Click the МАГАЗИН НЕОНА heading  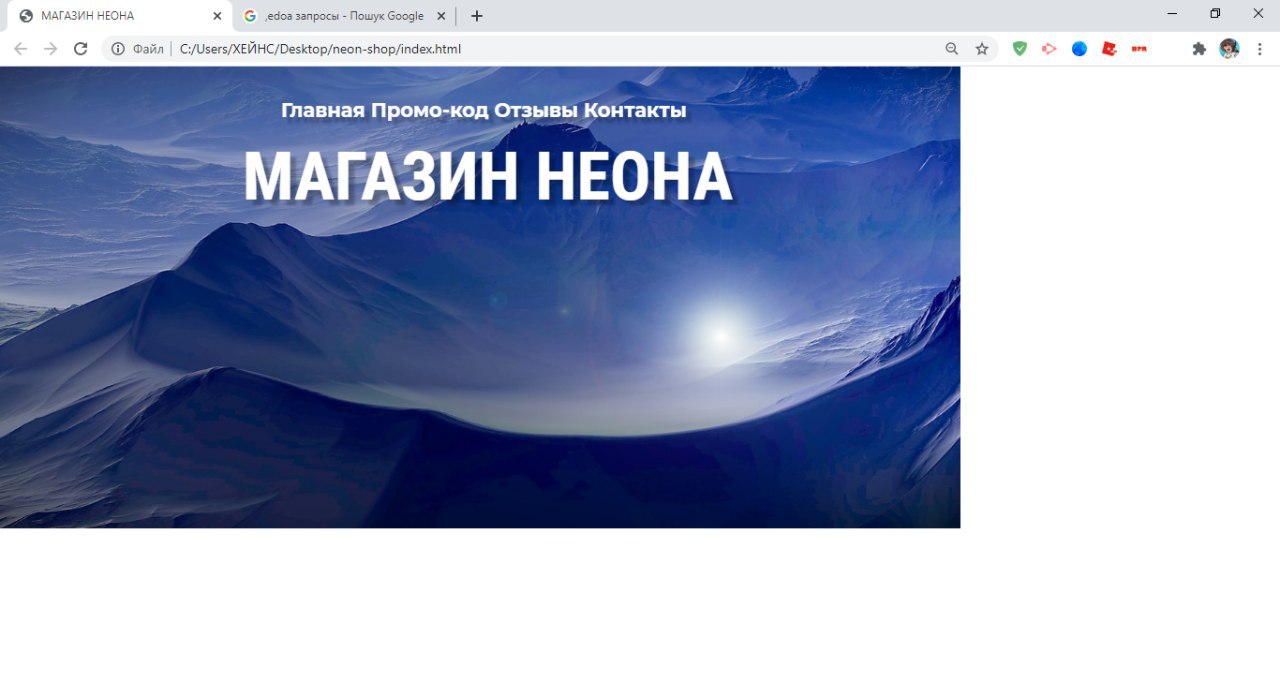click(x=488, y=177)
